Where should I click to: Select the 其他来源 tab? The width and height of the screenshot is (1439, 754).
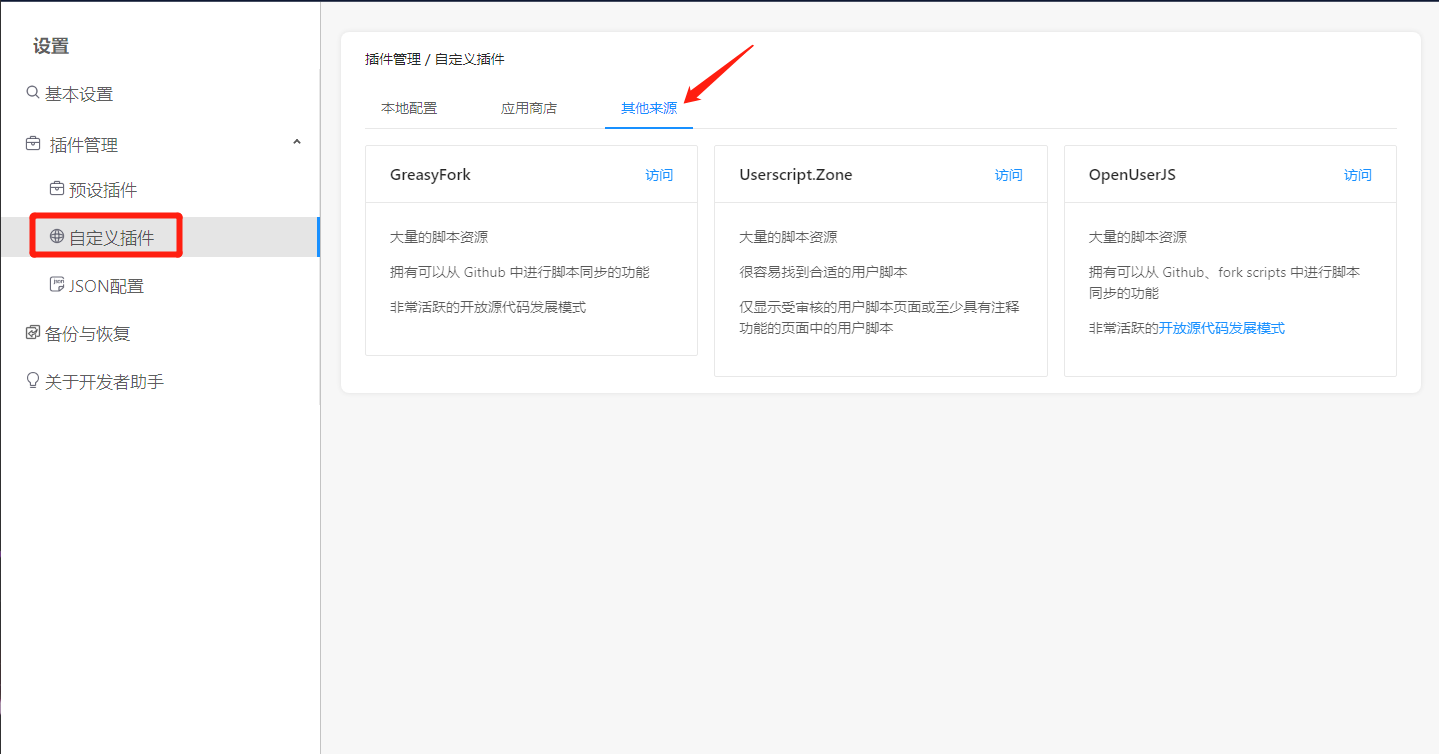point(649,108)
